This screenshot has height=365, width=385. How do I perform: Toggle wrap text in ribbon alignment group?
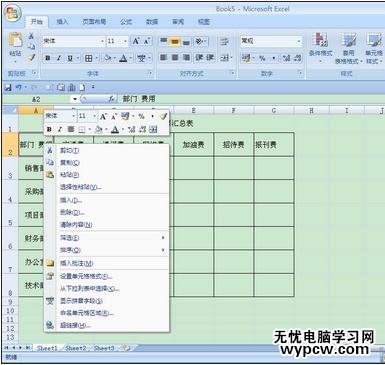pos(224,41)
